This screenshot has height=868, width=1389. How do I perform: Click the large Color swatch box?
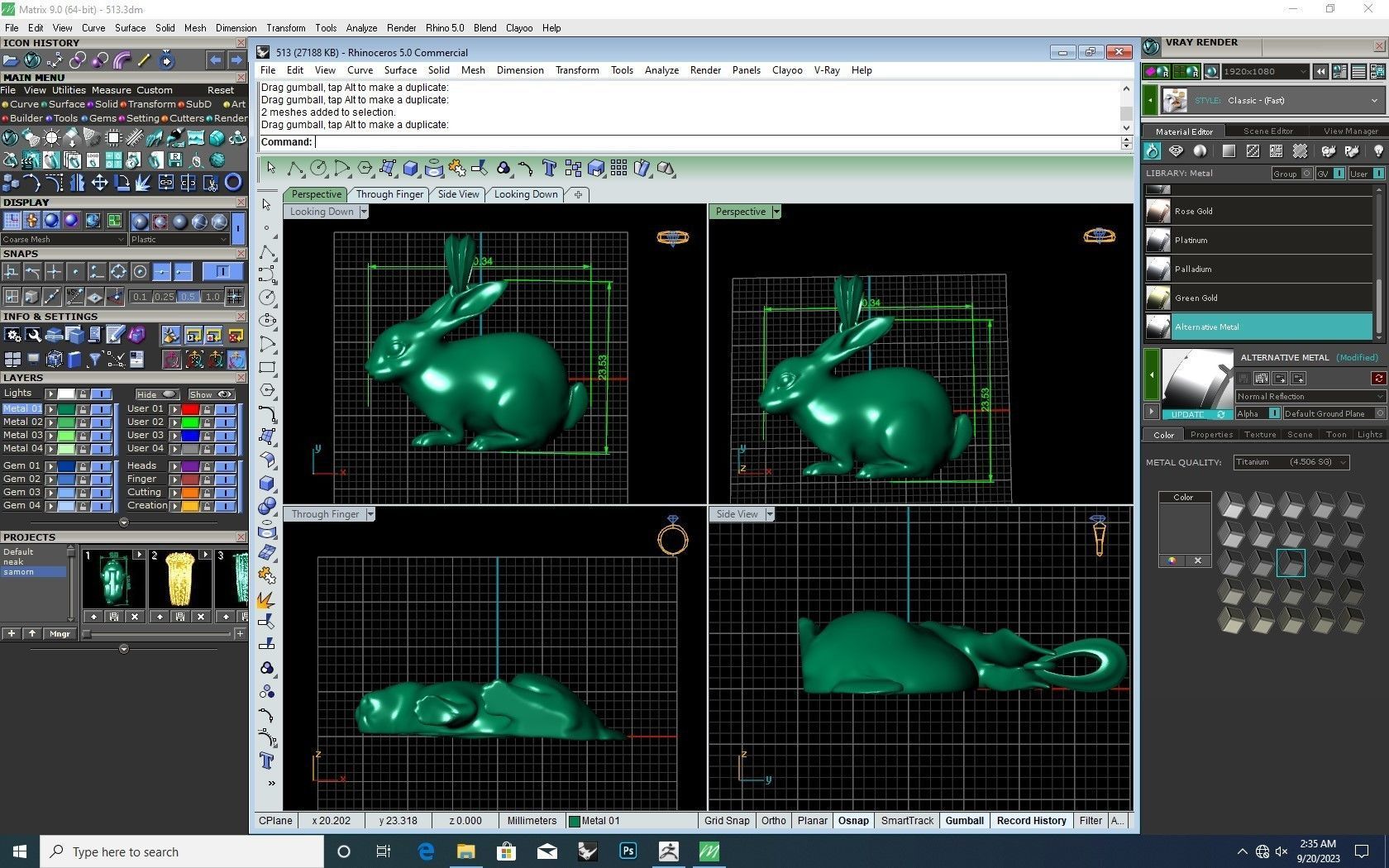(x=1185, y=529)
